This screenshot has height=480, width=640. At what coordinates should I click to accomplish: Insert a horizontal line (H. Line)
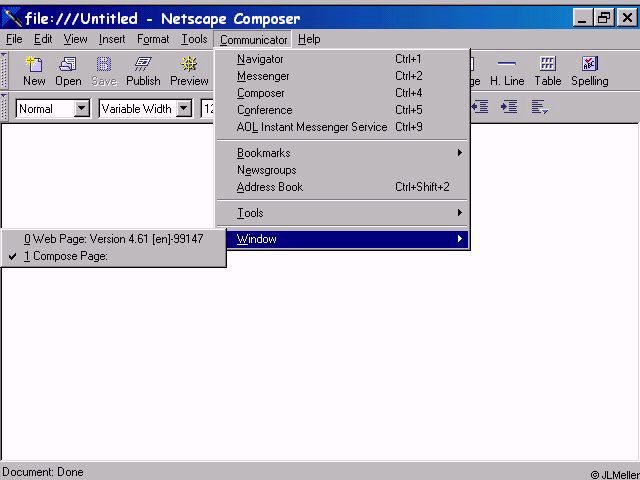(x=507, y=71)
